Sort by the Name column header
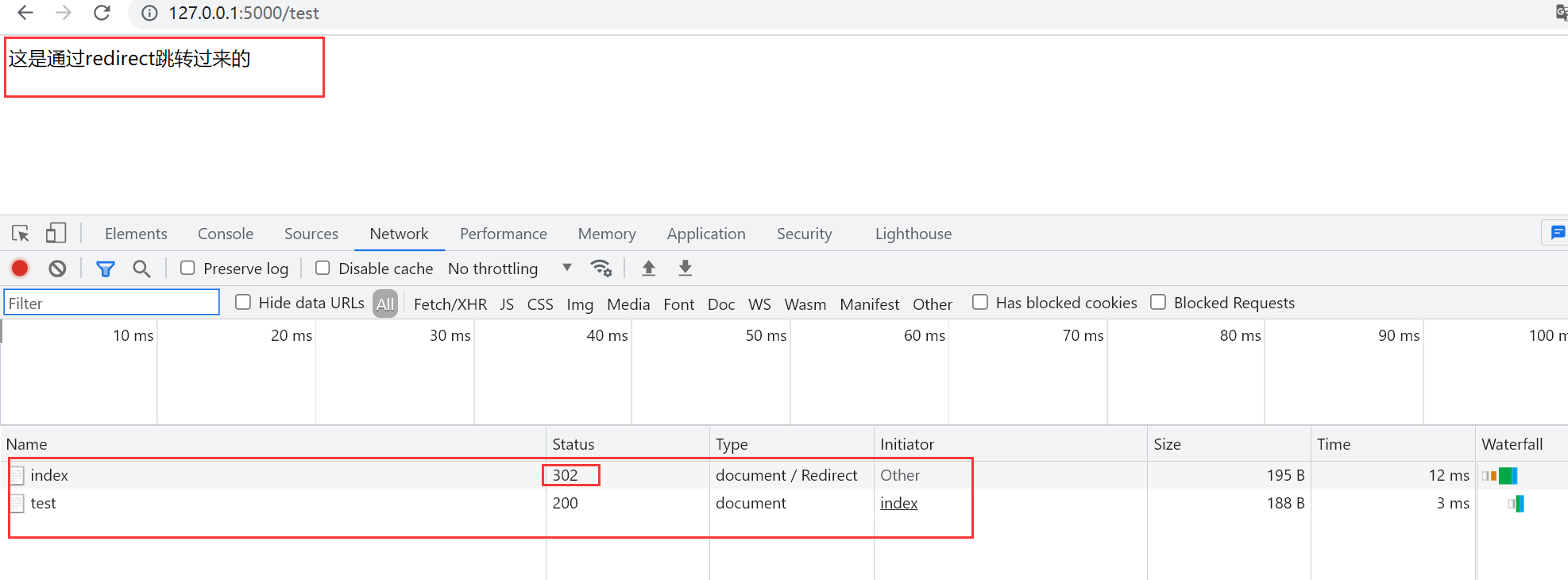 tap(272, 444)
